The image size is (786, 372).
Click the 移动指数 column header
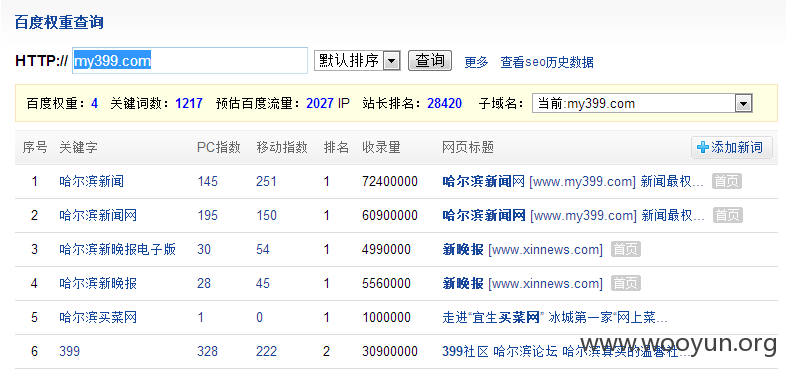282,147
